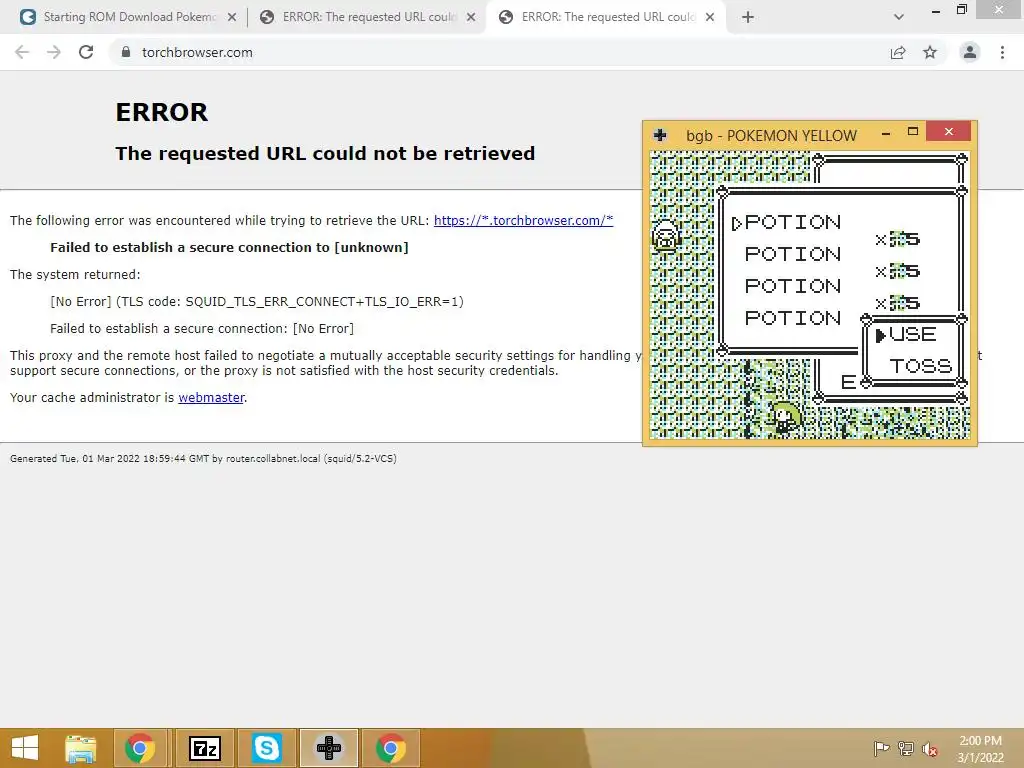Viewport: 1024px width, 768px height.
Task: Bookmark this page with the star
Action: [x=930, y=52]
